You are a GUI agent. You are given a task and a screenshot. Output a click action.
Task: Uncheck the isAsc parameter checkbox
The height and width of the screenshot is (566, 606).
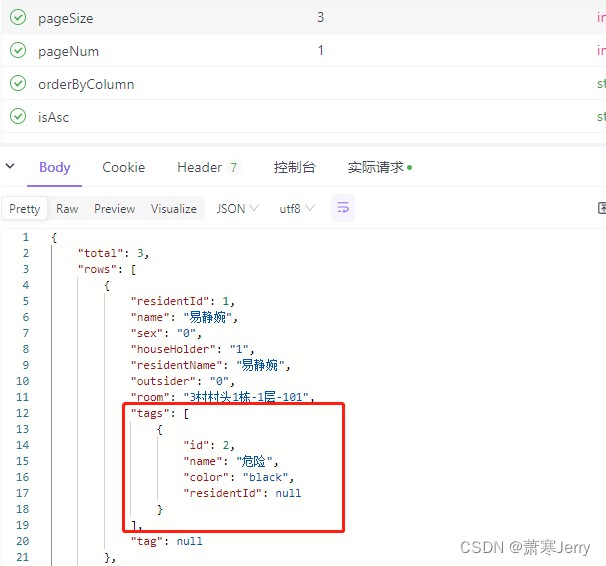pos(18,116)
